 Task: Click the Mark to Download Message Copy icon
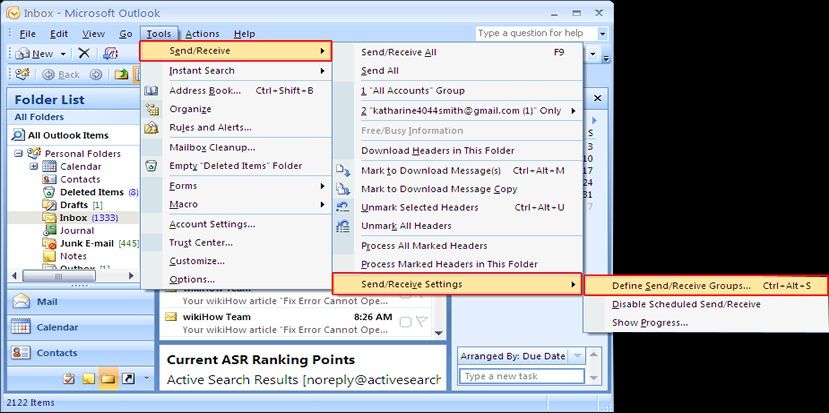click(x=343, y=189)
